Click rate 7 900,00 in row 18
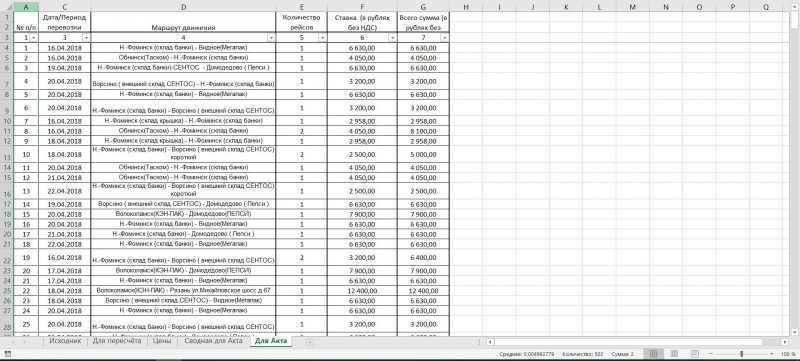Image resolution: width=800 pixels, height=361 pixels. coord(362,214)
